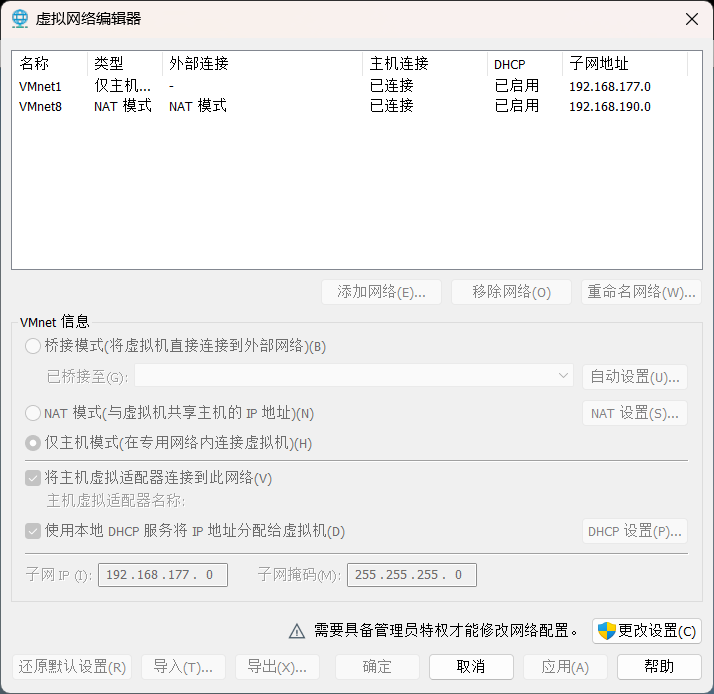Click 帮助 button

tap(659, 667)
